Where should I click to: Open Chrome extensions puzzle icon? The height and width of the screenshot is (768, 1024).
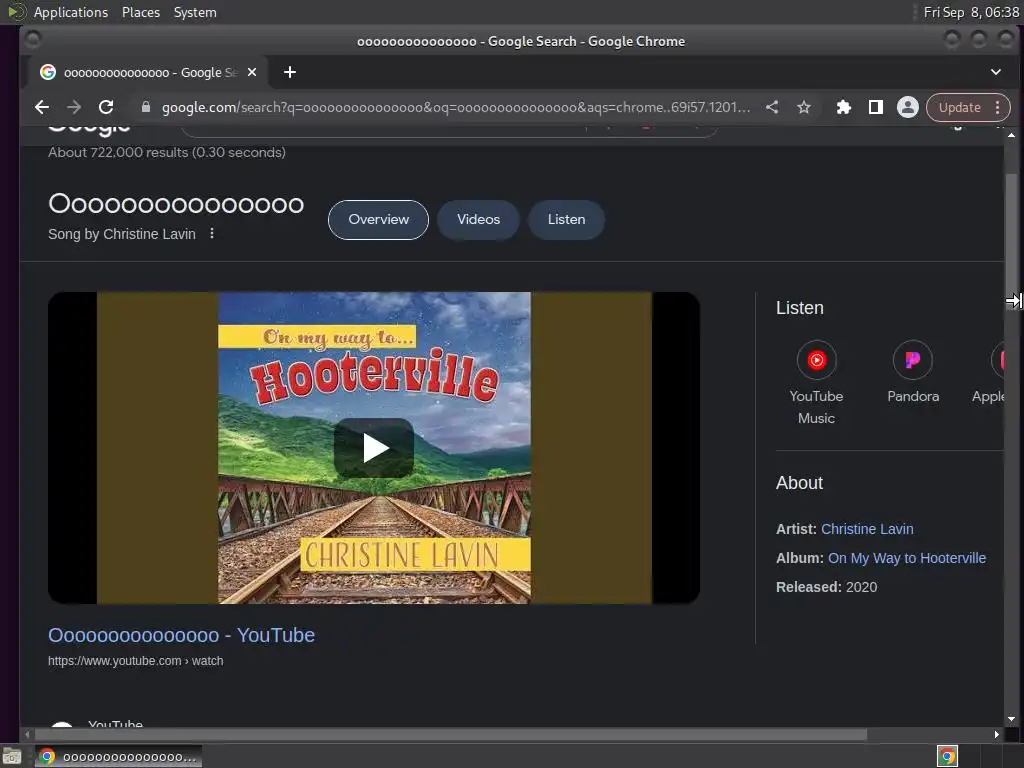click(x=844, y=107)
